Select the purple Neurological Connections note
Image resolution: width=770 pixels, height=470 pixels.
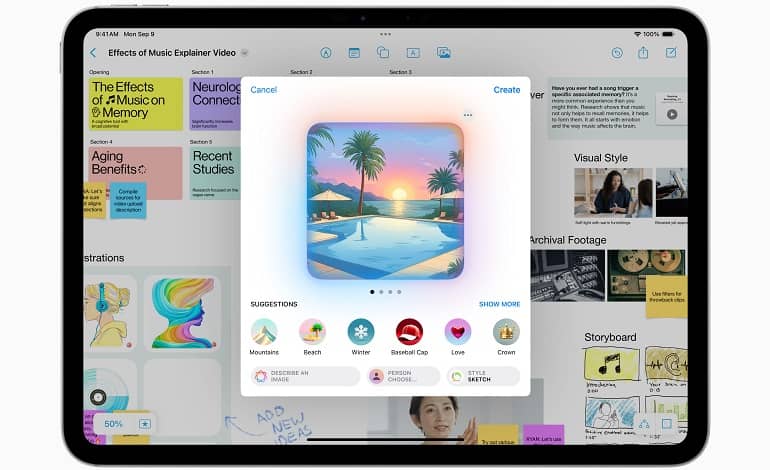click(x=215, y=104)
